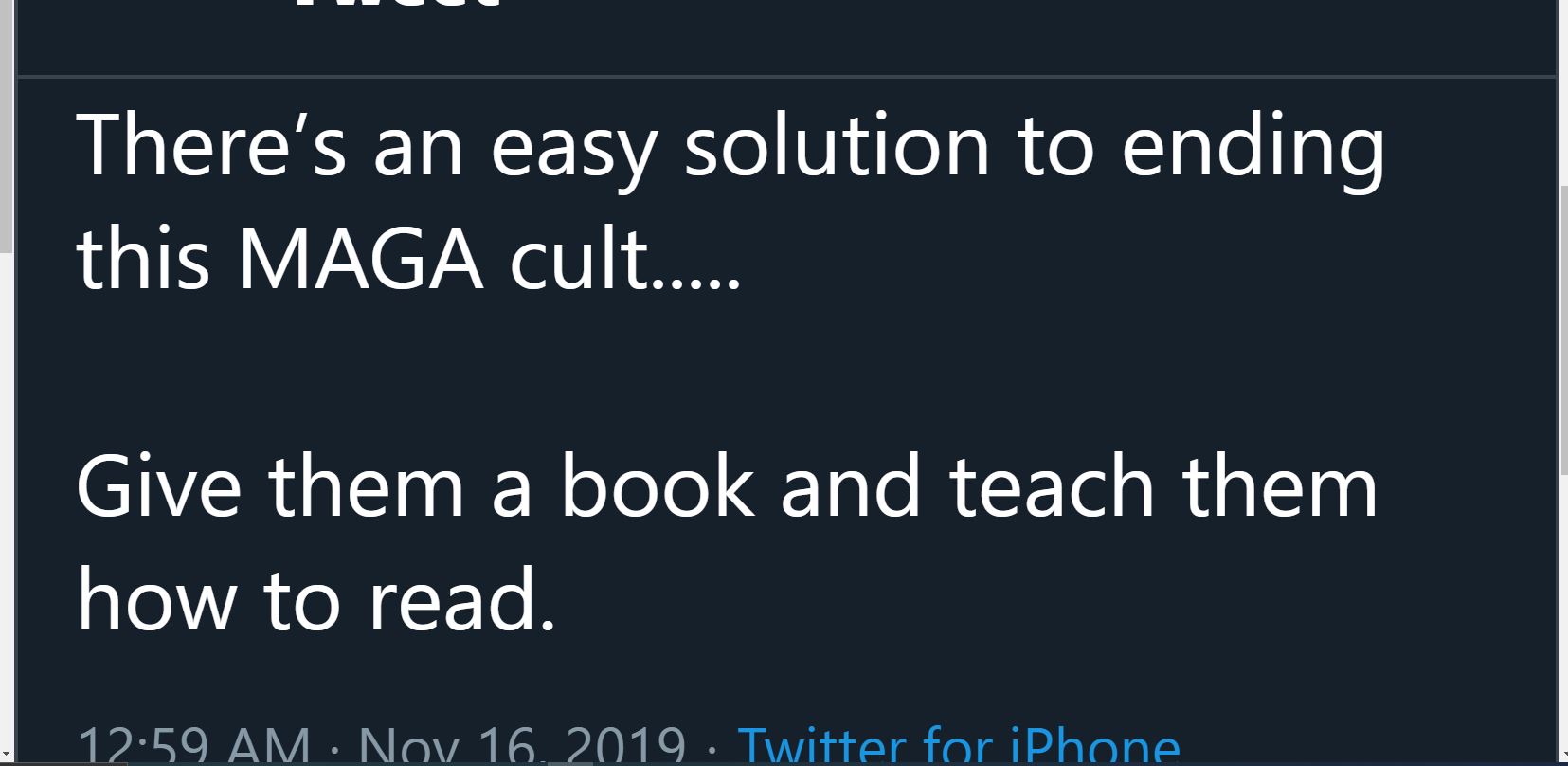Click the word 'teach' in the tweet

point(1053,486)
